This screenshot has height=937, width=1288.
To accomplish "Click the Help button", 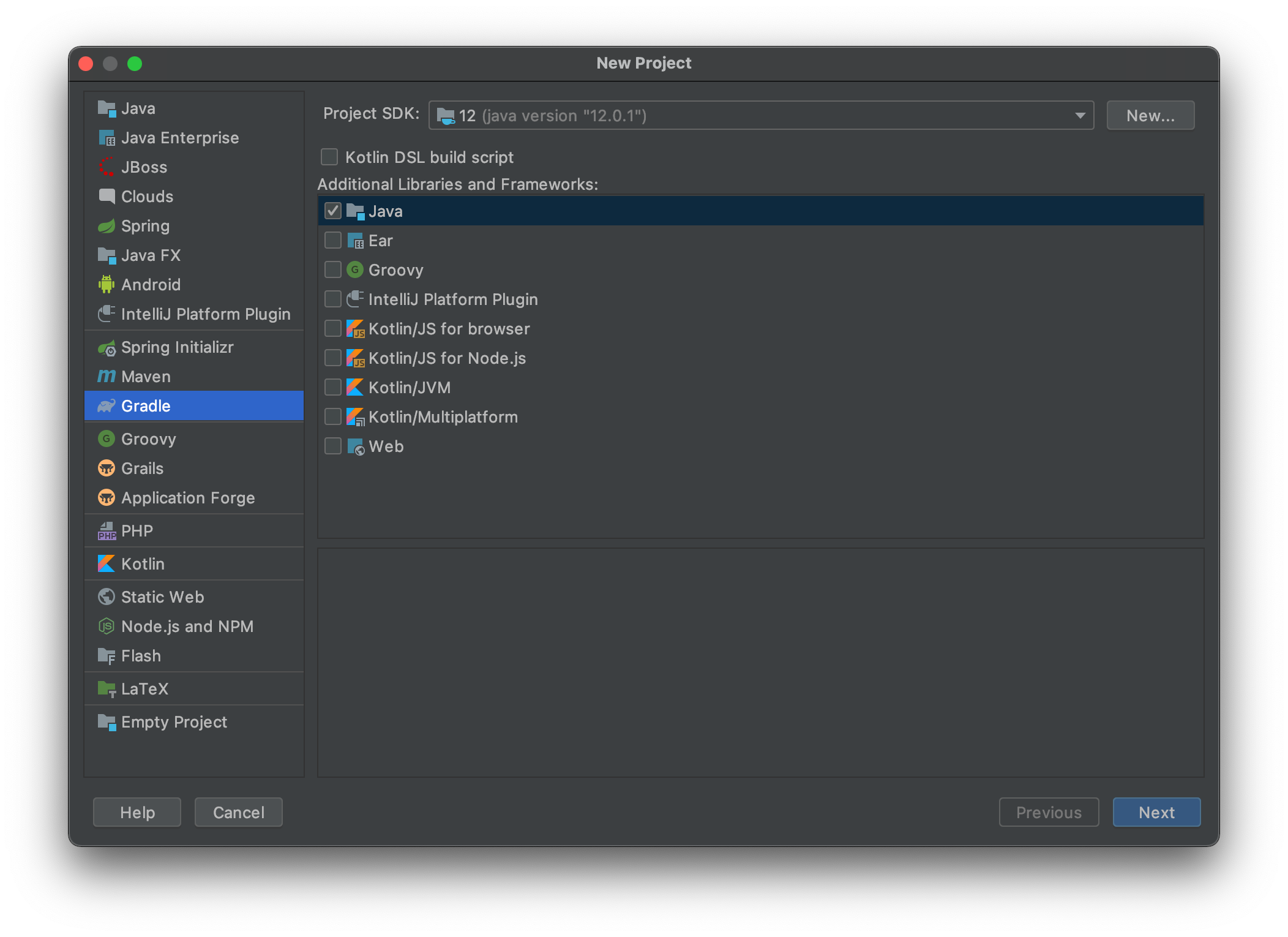I will pyautogui.click(x=137, y=812).
